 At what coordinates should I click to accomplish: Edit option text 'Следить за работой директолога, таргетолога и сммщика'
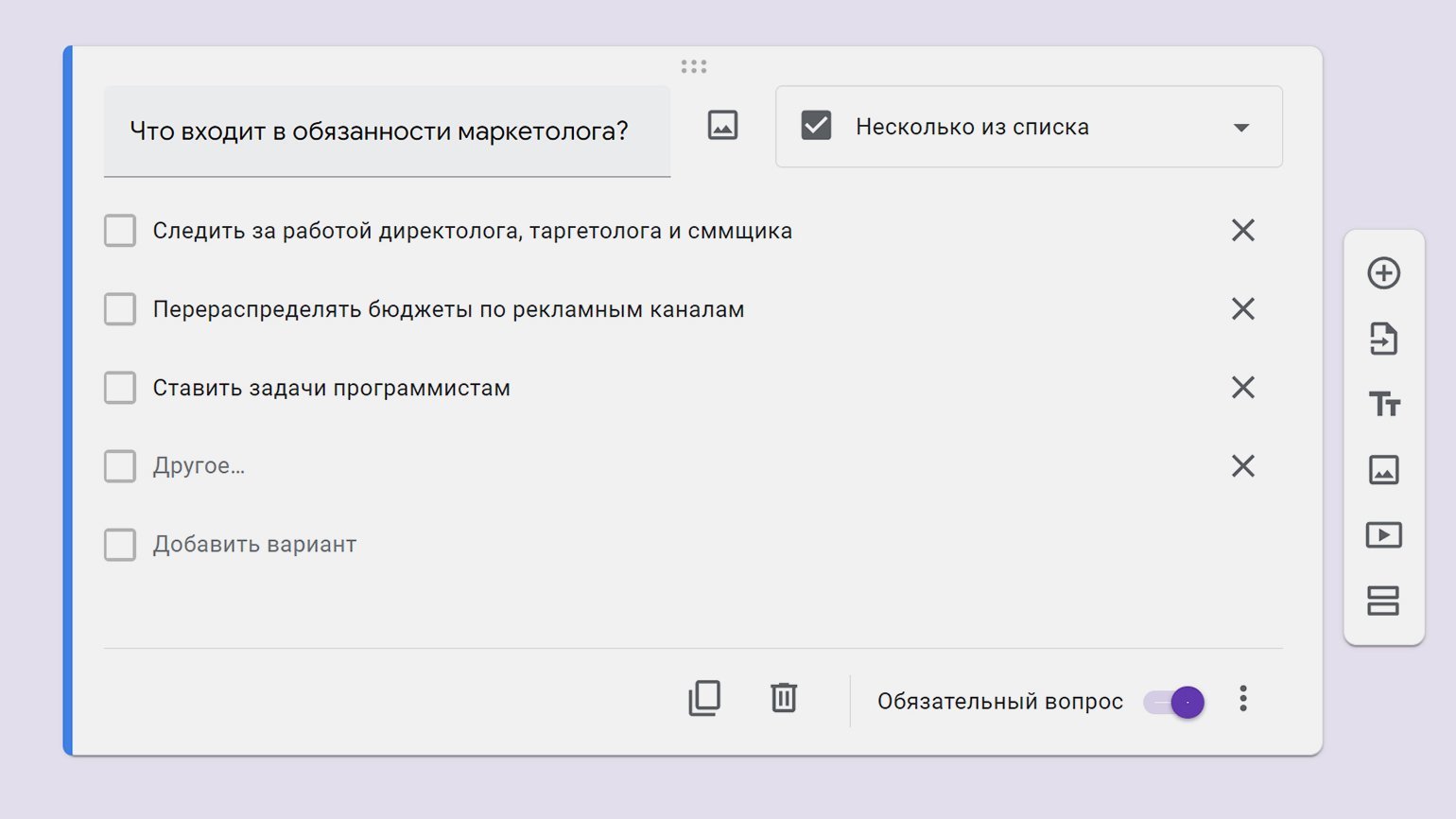[x=473, y=231]
